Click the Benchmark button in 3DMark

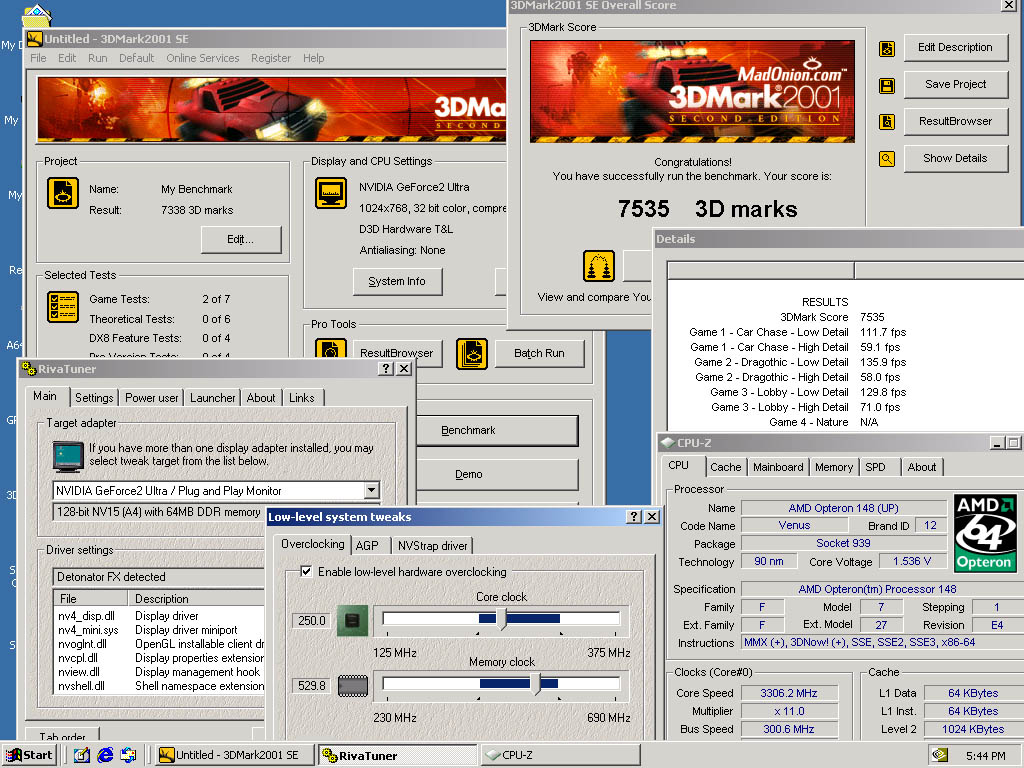(497, 430)
